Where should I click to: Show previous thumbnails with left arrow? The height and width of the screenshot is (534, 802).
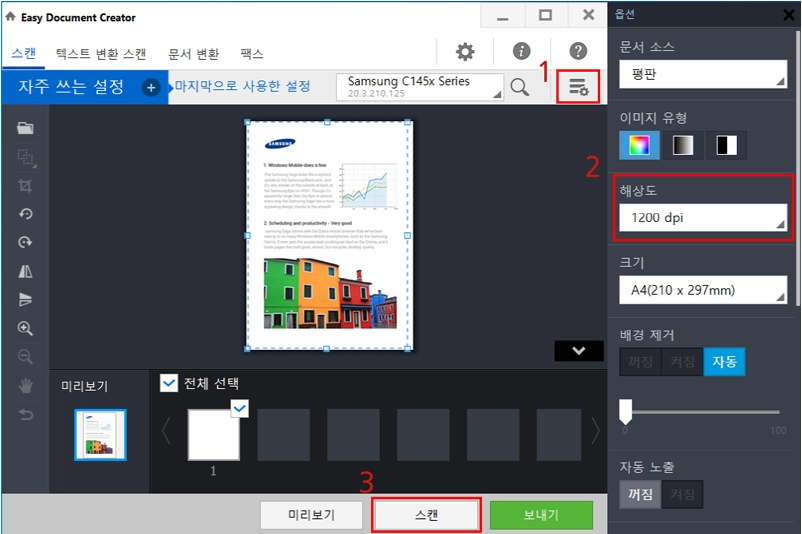(166, 431)
